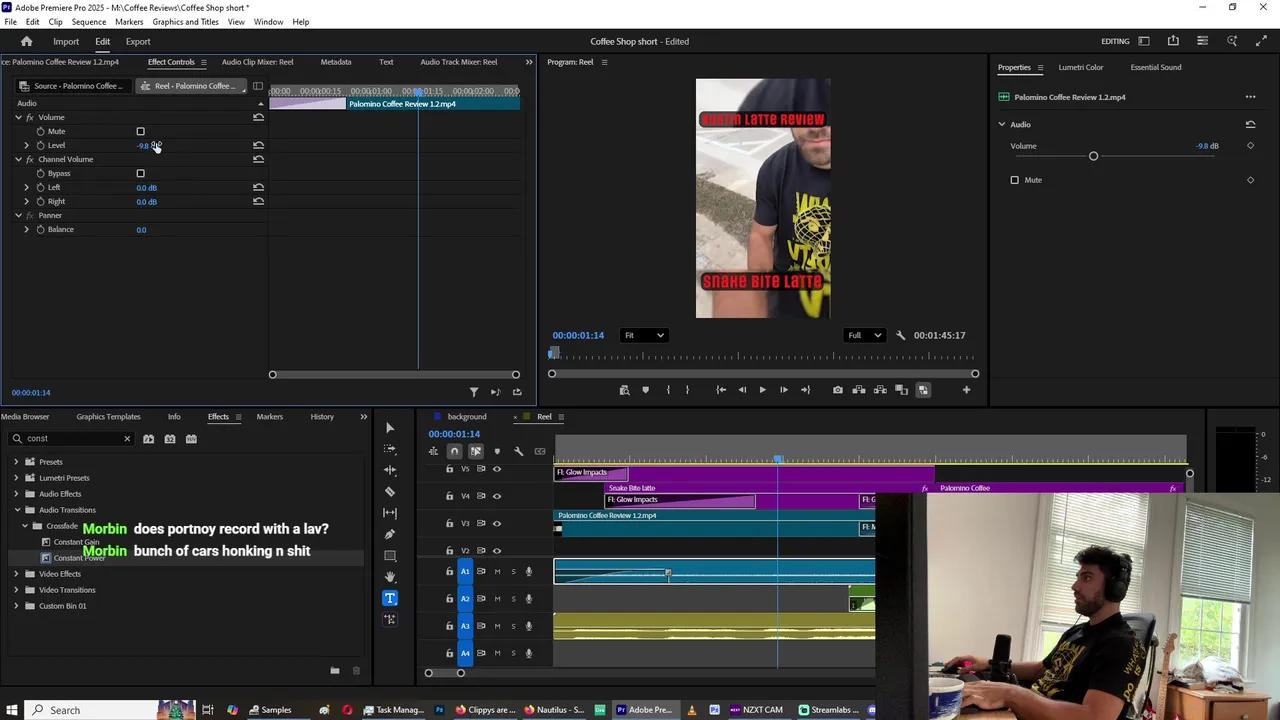Open the Full playback resolution dropdown
1280x720 pixels.
(x=864, y=335)
